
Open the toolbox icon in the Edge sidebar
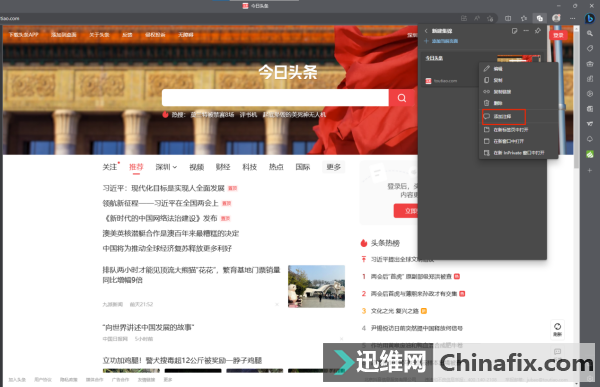[590, 64]
